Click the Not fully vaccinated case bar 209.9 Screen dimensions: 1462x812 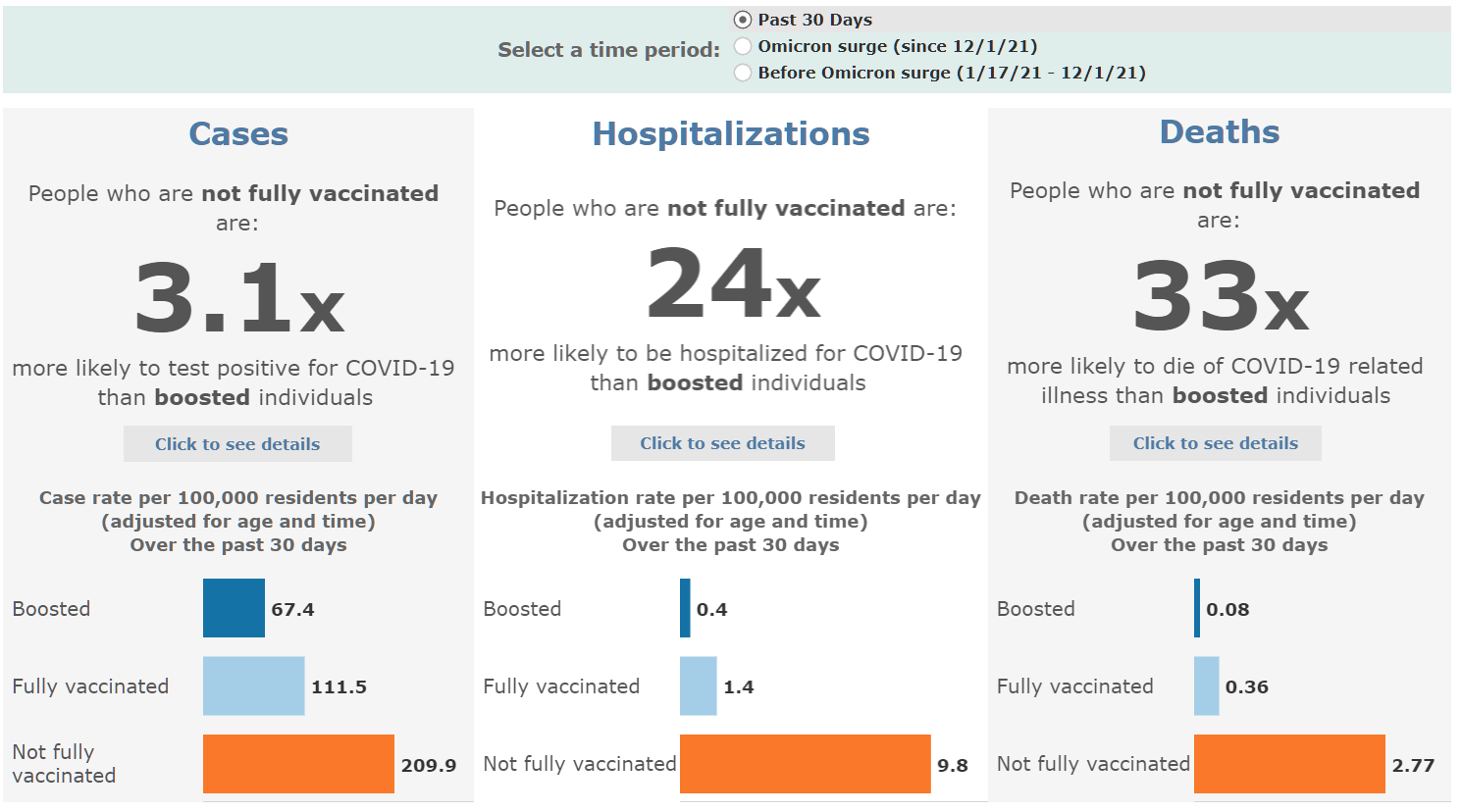click(298, 764)
